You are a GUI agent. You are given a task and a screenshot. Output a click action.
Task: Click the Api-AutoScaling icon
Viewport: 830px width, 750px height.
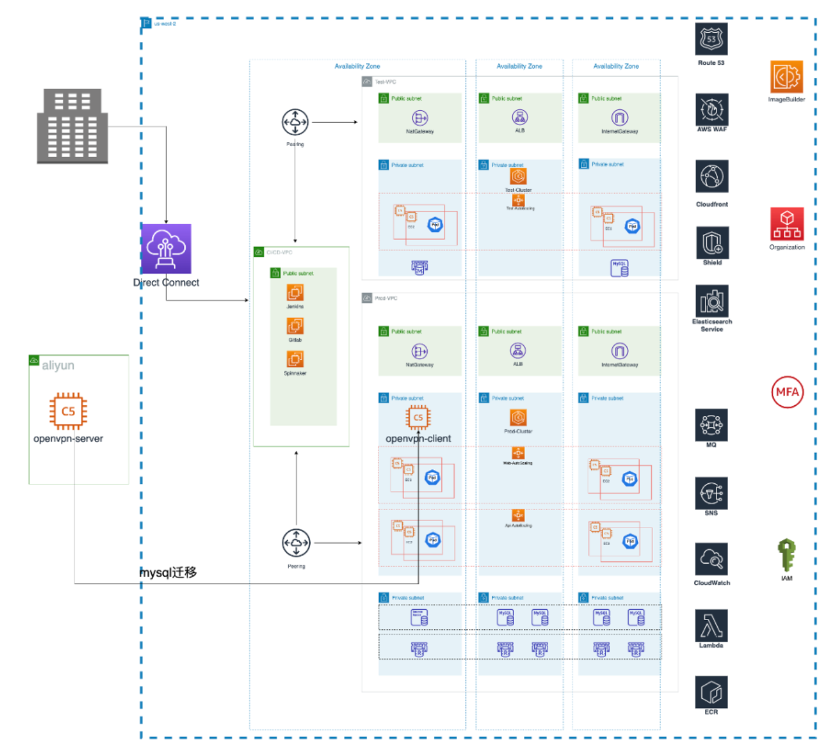point(518,516)
